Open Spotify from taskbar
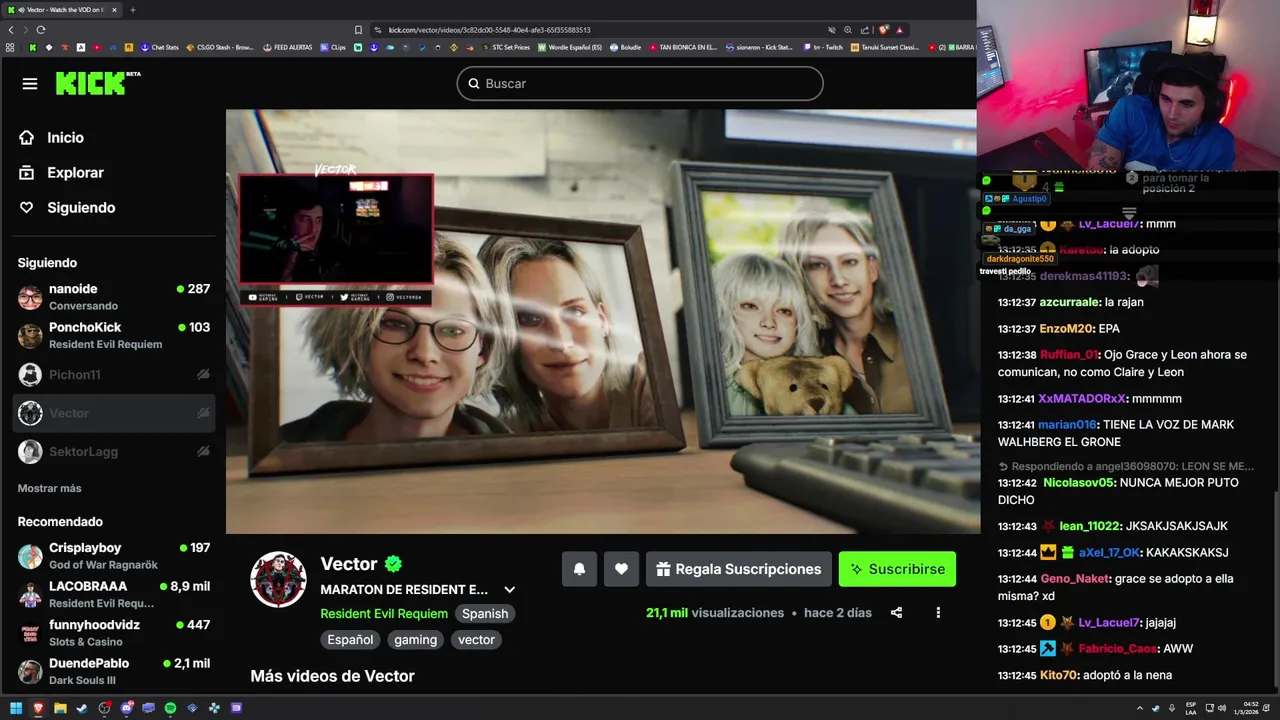The width and height of the screenshot is (1280, 720). coord(170,708)
